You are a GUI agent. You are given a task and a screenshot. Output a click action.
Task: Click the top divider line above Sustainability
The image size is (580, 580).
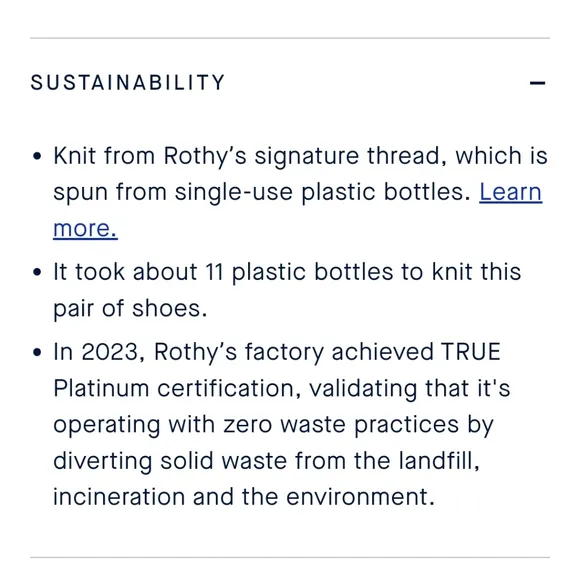click(x=290, y=38)
